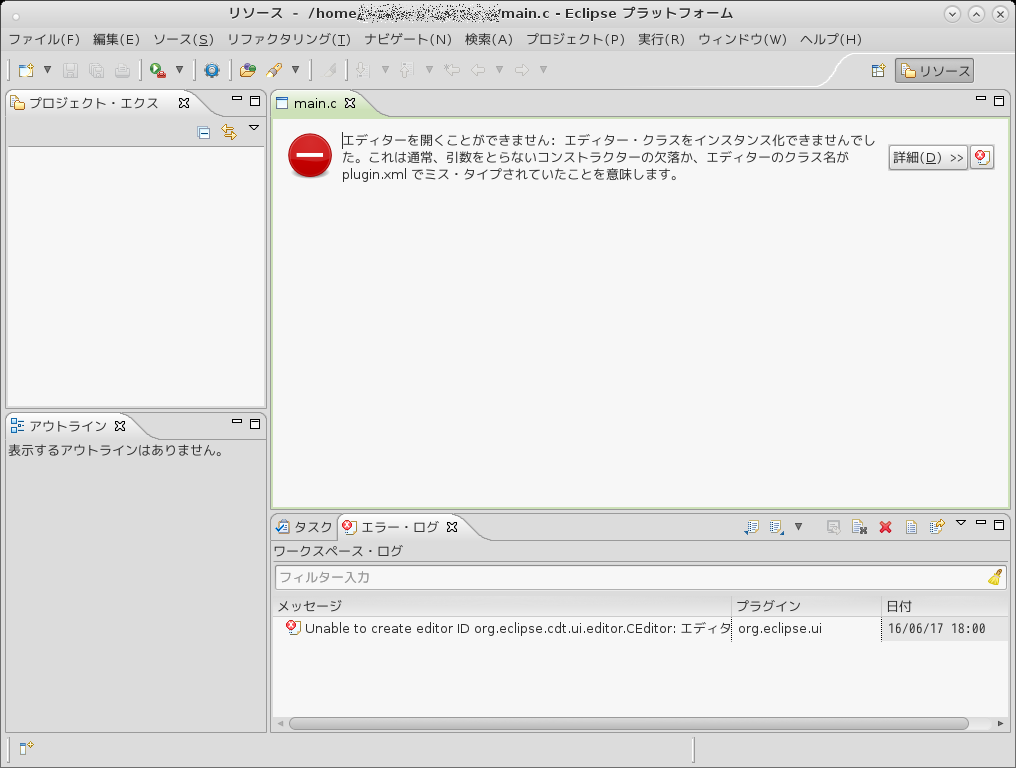Open the Previous Annotation dropdown arrow
The height and width of the screenshot is (768, 1016).
(429, 70)
